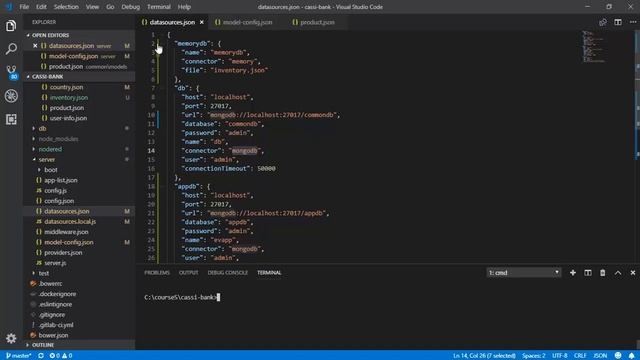This screenshot has height=360, width=640.
Task: Open the Source Control view icon
Action: 11,72
